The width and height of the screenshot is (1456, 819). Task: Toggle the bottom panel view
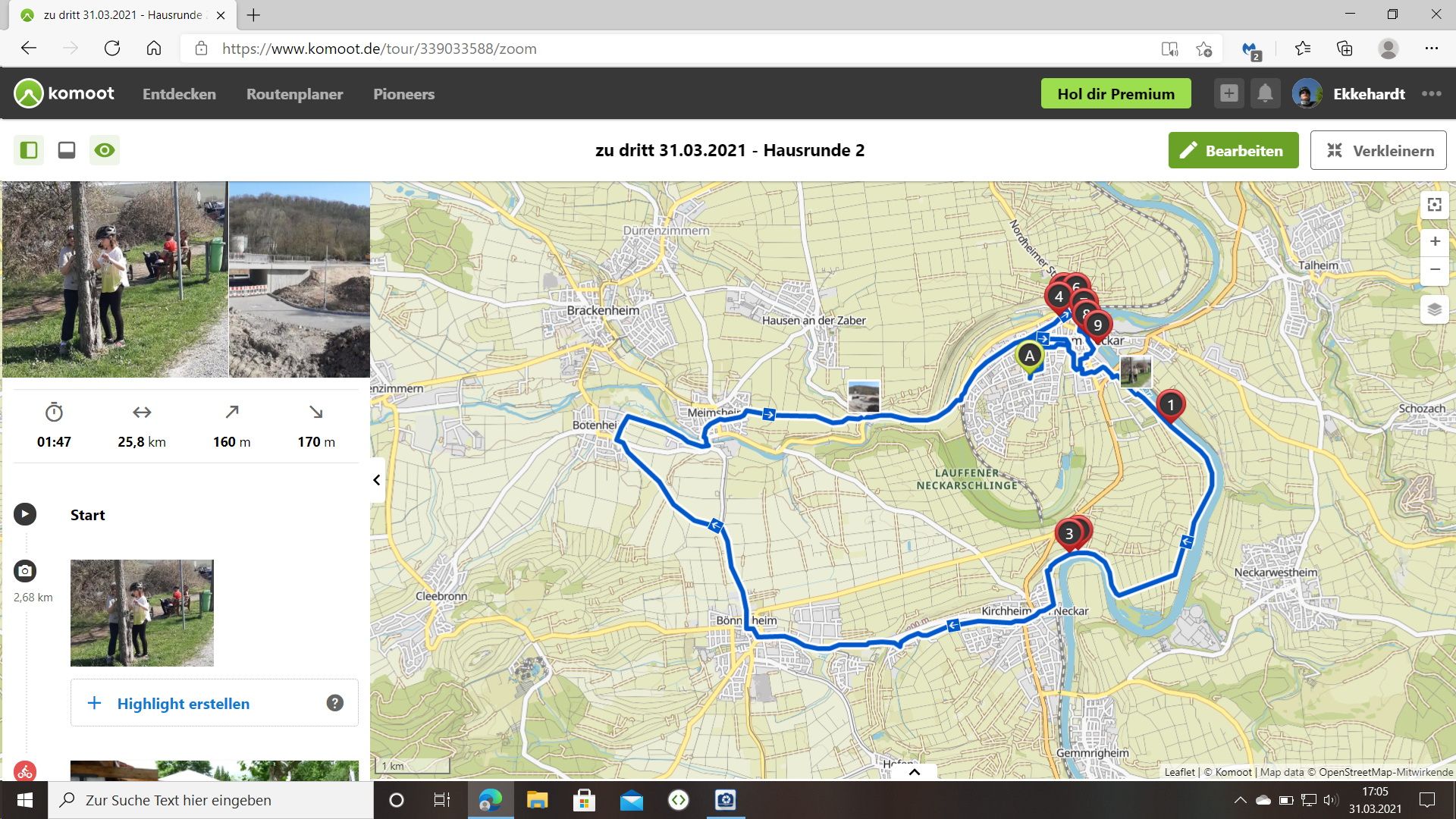[x=67, y=150]
